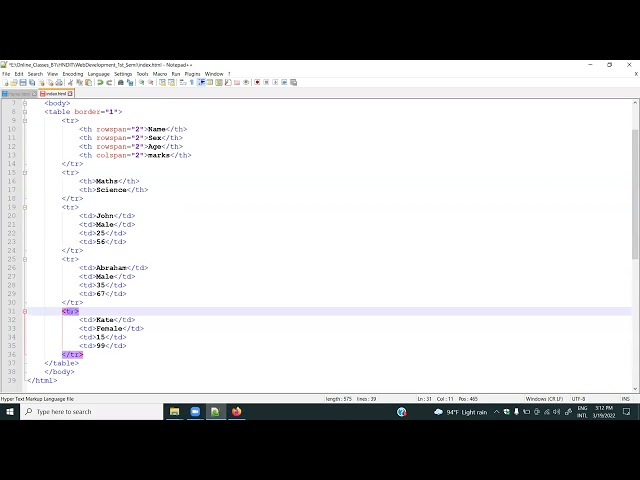Save the current file with the Save icon

click(23, 82)
